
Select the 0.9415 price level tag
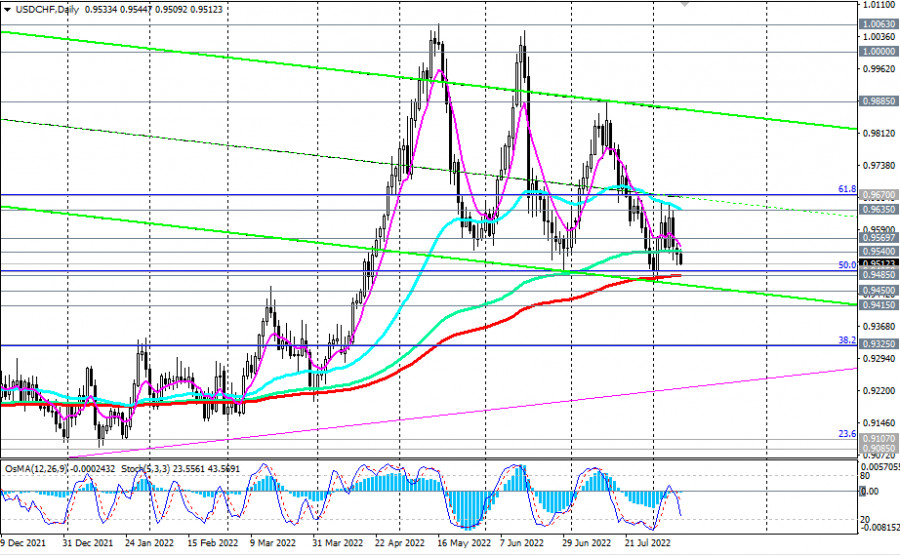[879, 306]
